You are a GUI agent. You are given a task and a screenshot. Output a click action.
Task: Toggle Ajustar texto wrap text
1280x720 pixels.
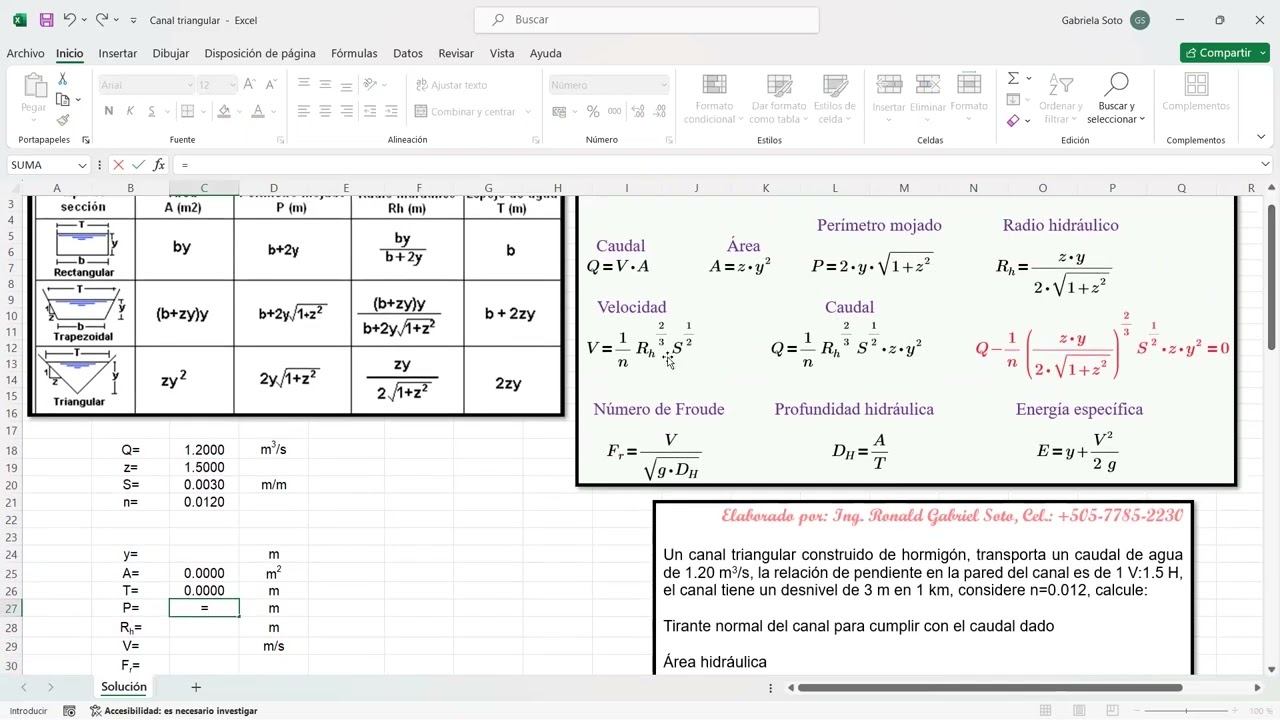(451, 85)
